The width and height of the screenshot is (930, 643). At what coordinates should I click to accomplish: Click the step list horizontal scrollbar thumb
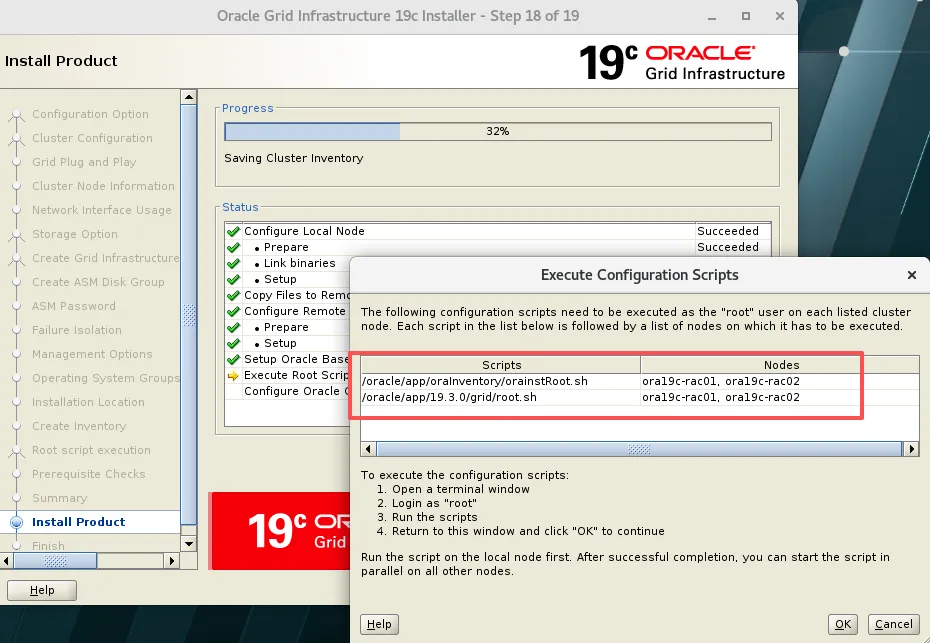click(55, 560)
